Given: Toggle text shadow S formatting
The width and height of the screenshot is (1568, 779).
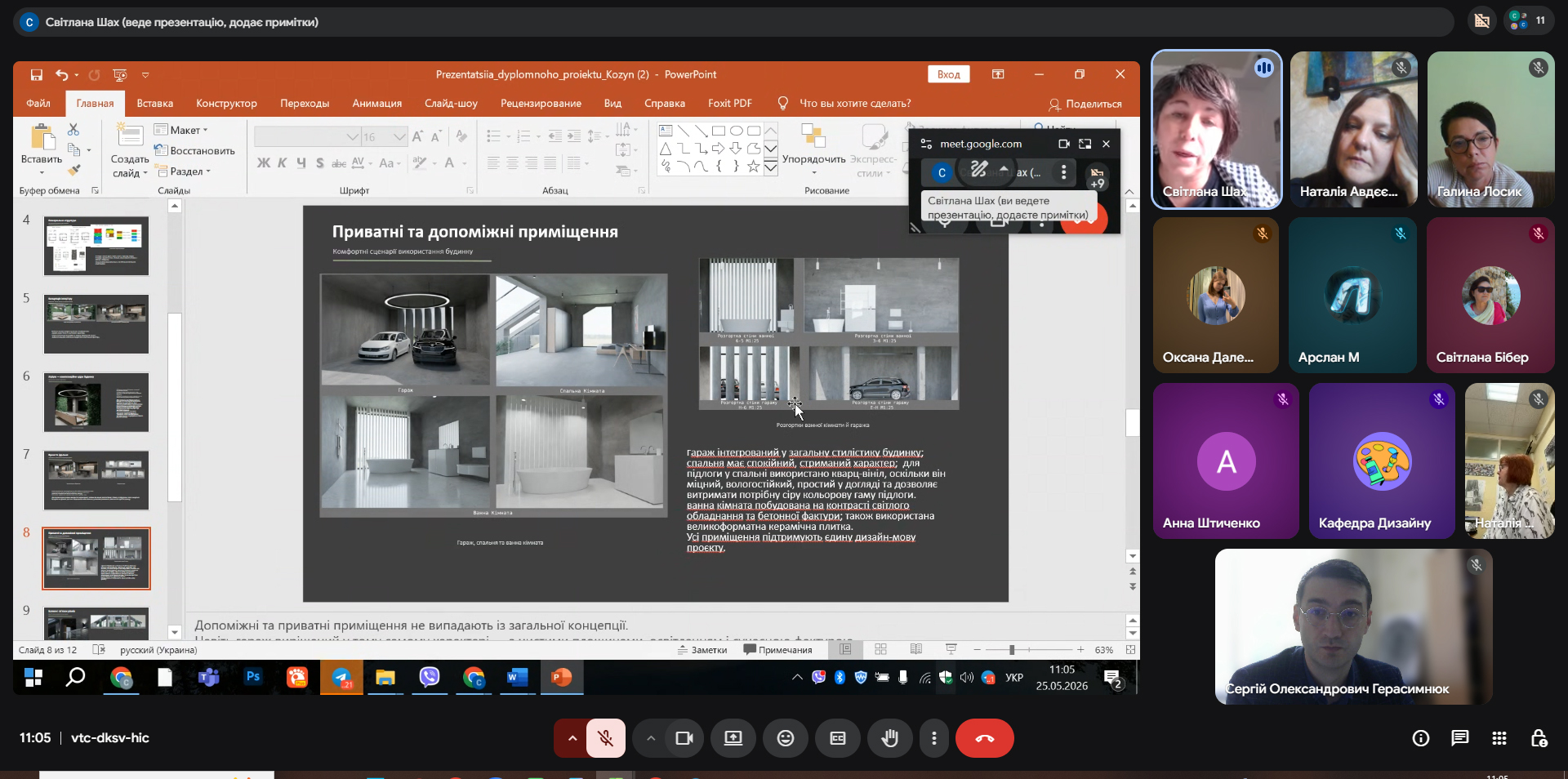Looking at the screenshot, I should click(320, 163).
